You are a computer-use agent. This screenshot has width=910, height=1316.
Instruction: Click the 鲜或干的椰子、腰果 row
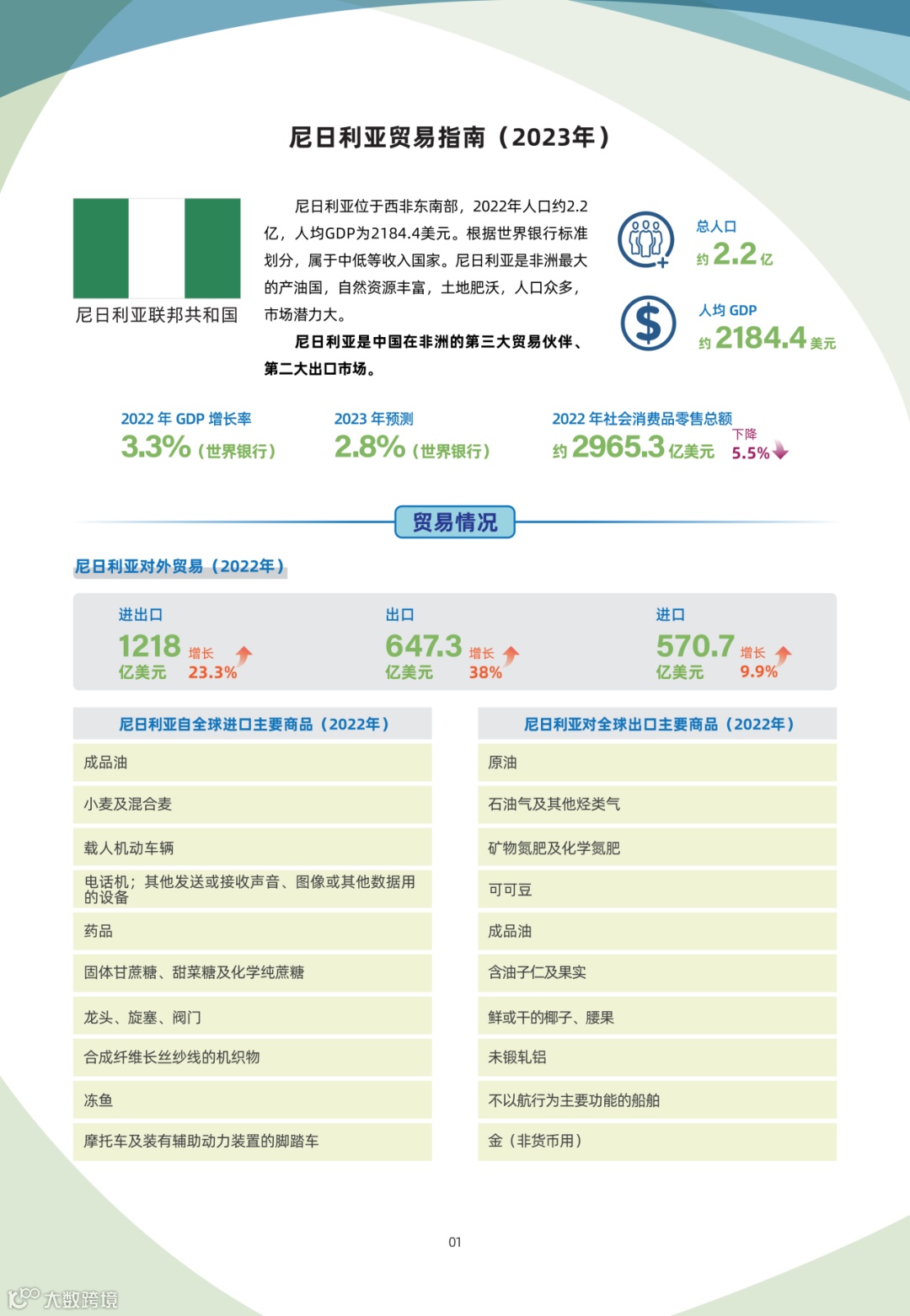pyautogui.click(x=657, y=1015)
